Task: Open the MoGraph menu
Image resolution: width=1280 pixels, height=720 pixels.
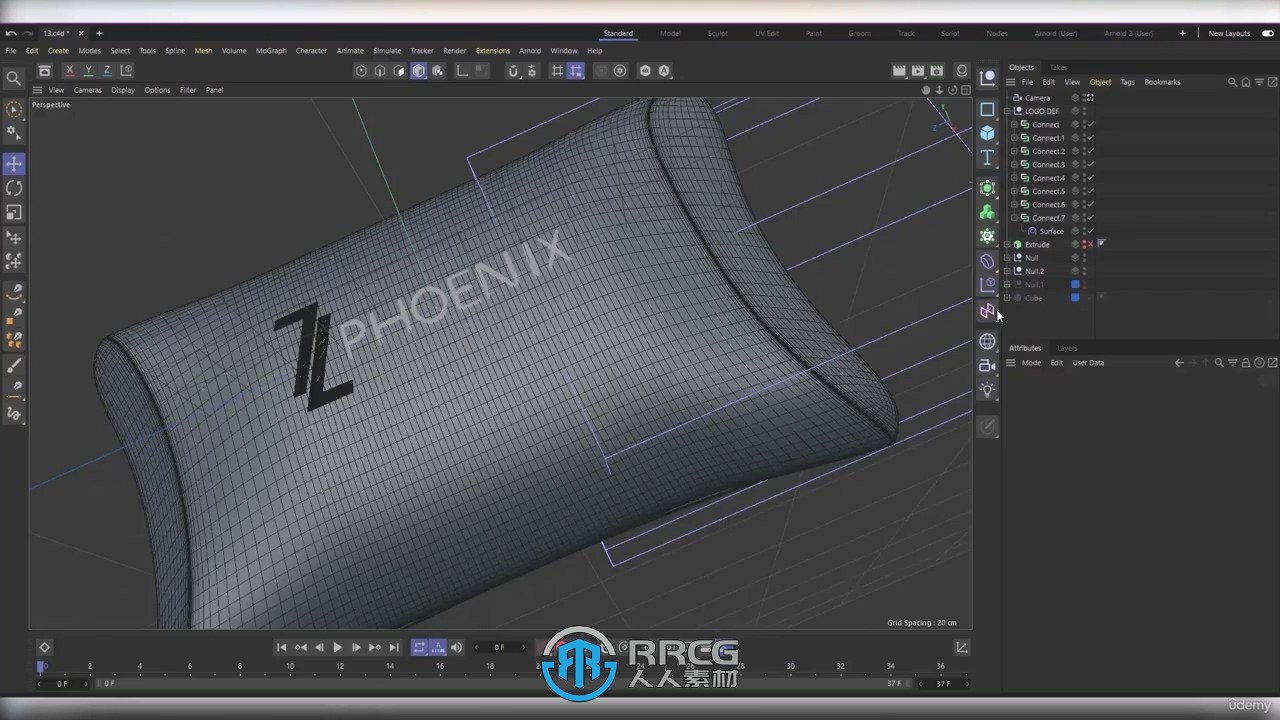Action: (x=271, y=51)
